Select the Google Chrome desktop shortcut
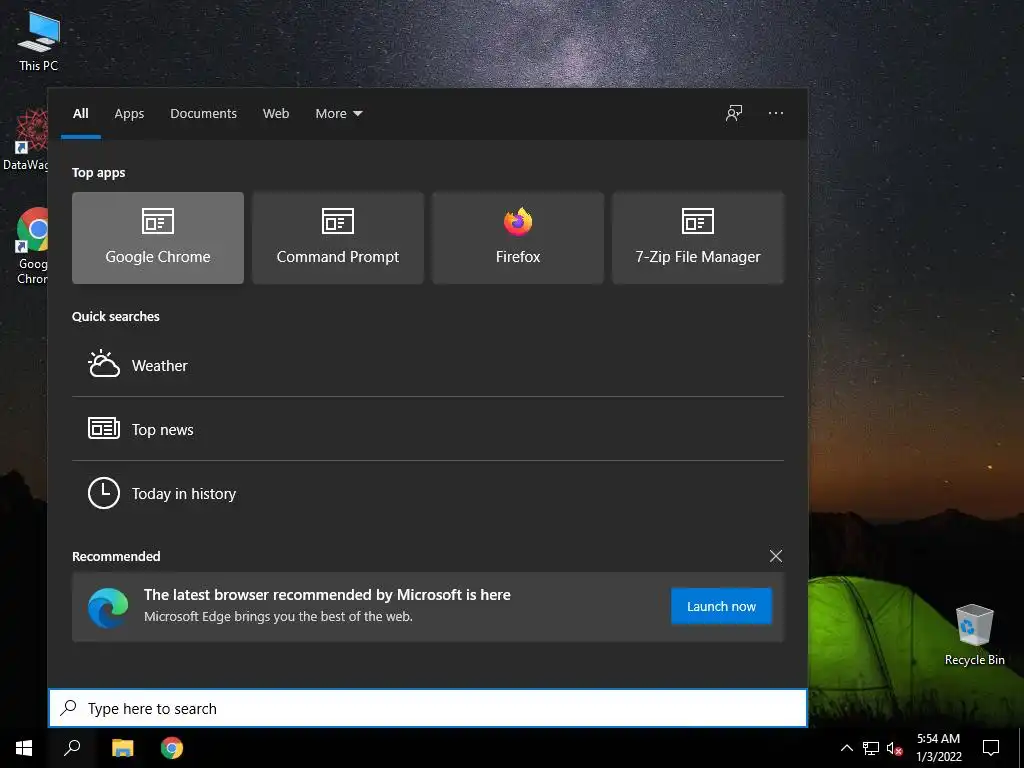1024x768 pixels. point(32,246)
